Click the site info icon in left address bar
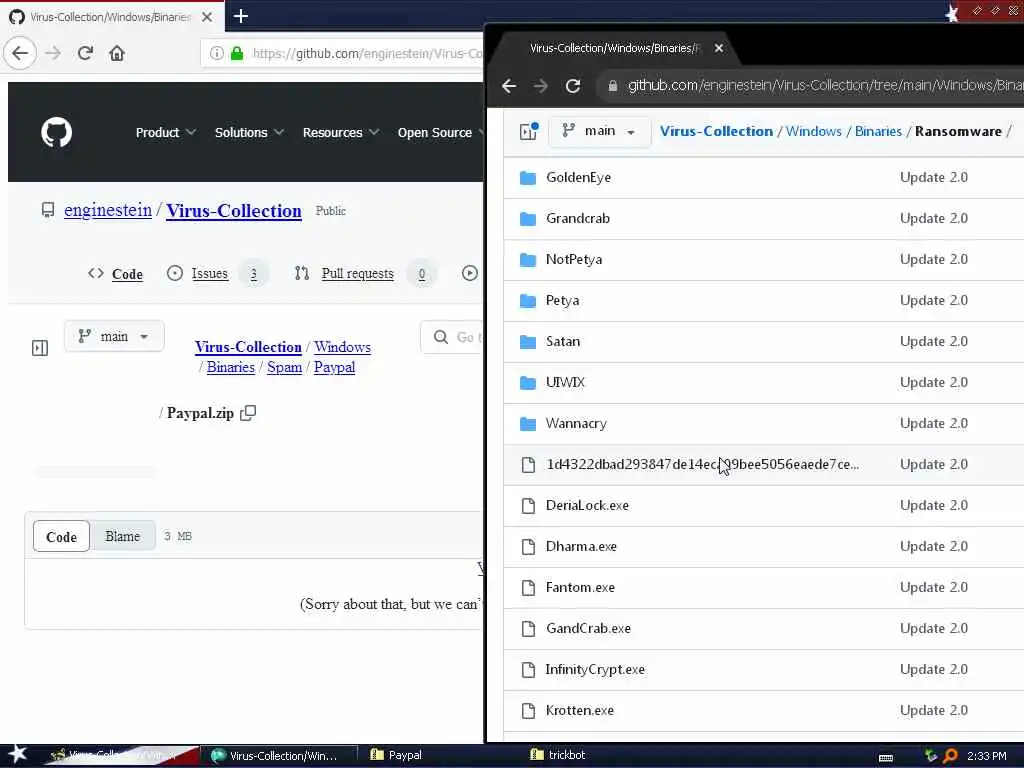1024x768 pixels. [x=217, y=53]
